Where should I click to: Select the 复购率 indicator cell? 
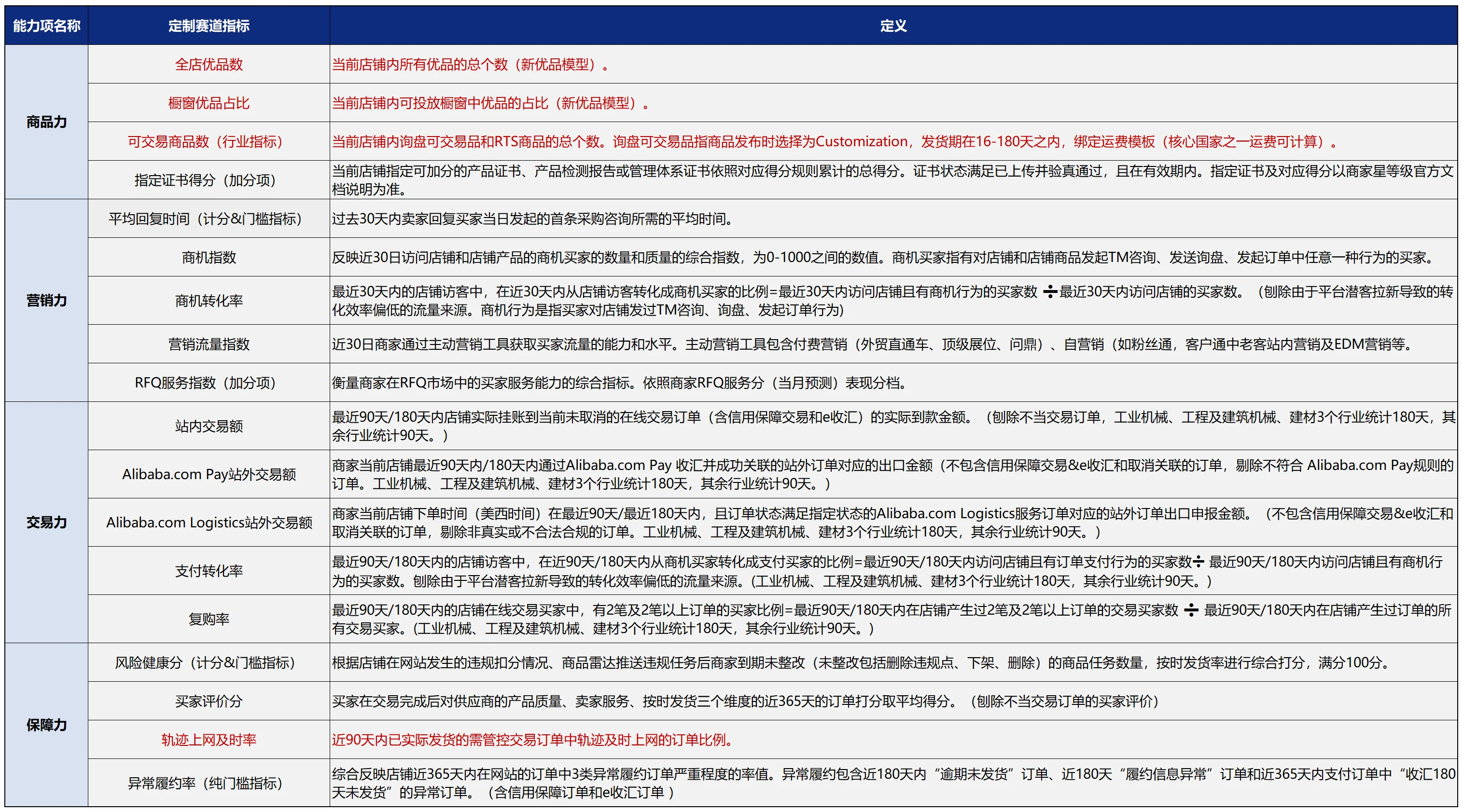click(x=209, y=619)
